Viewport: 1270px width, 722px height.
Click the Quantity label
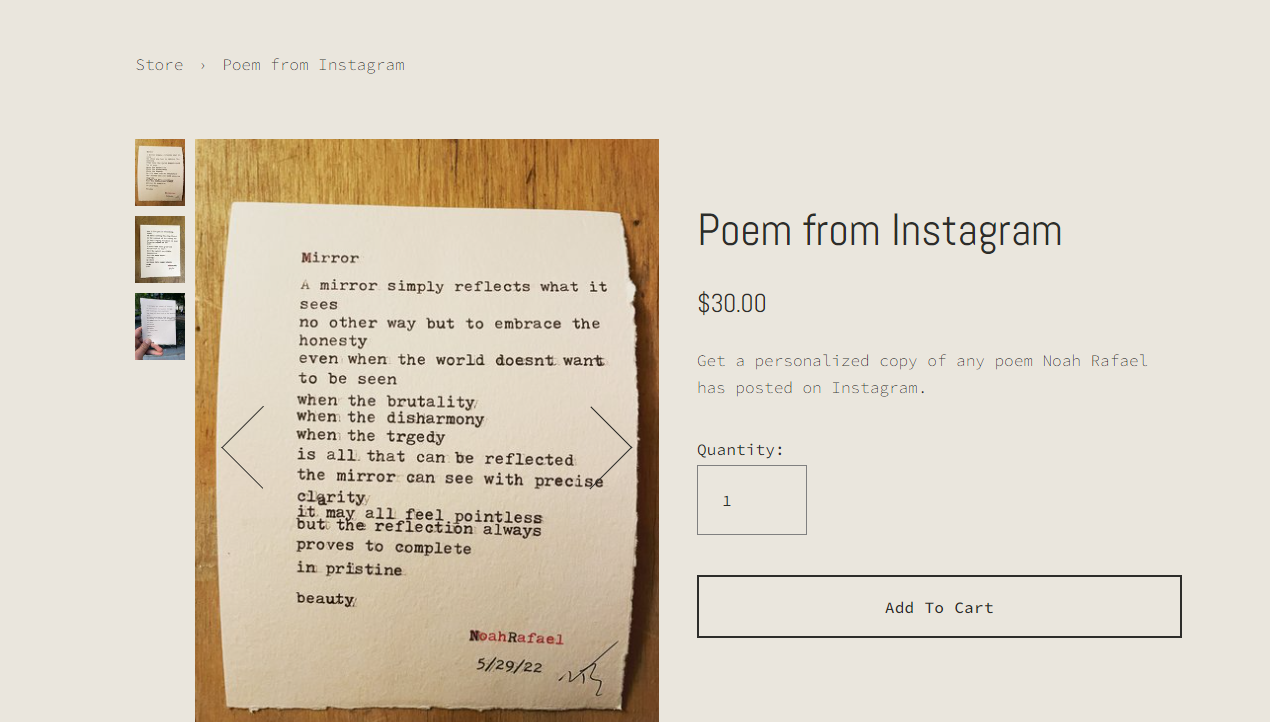click(740, 450)
